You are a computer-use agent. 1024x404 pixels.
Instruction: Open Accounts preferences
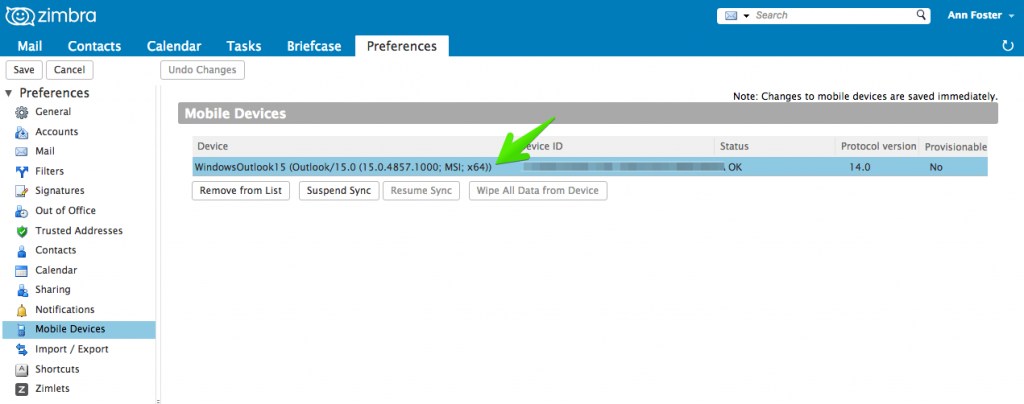pos(56,132)
